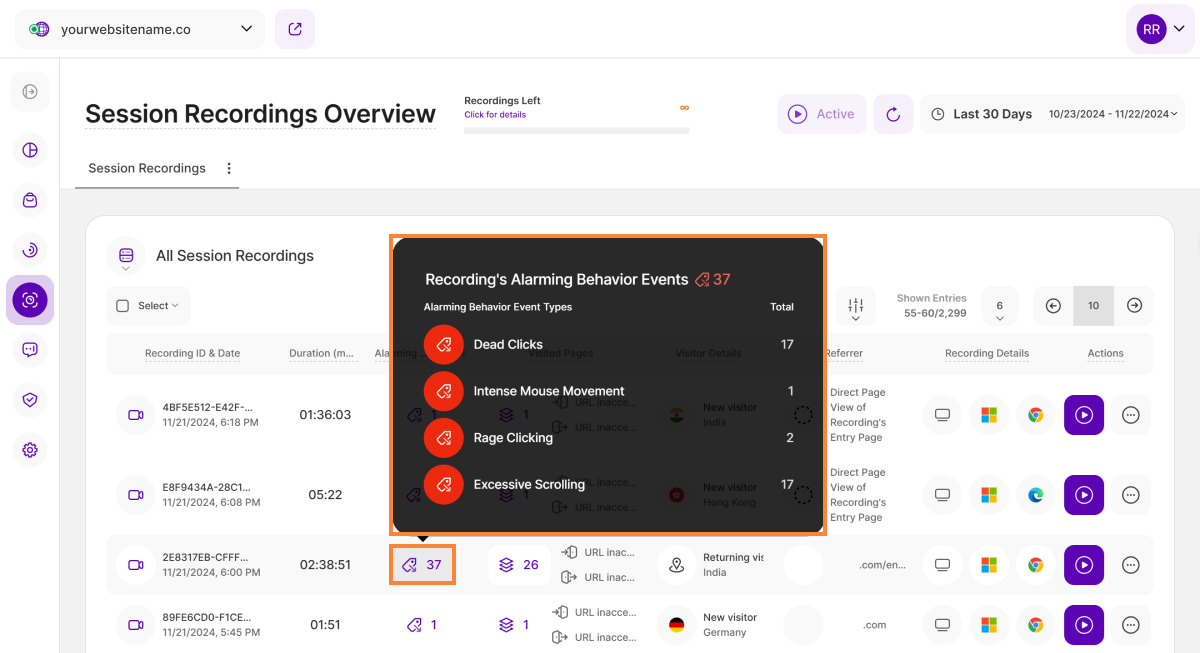Toggle the Select all checkbox
This screenshot has height=653, width=1200.
coord(123,306)
